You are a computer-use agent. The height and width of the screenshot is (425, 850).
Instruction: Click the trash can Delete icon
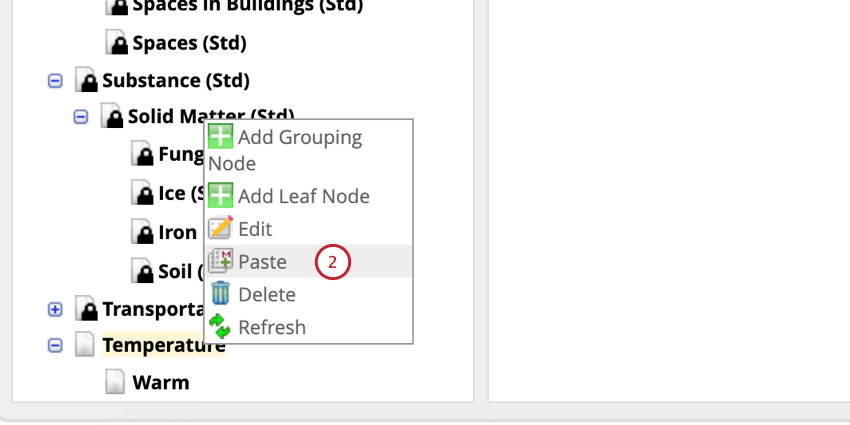point(221,294)
